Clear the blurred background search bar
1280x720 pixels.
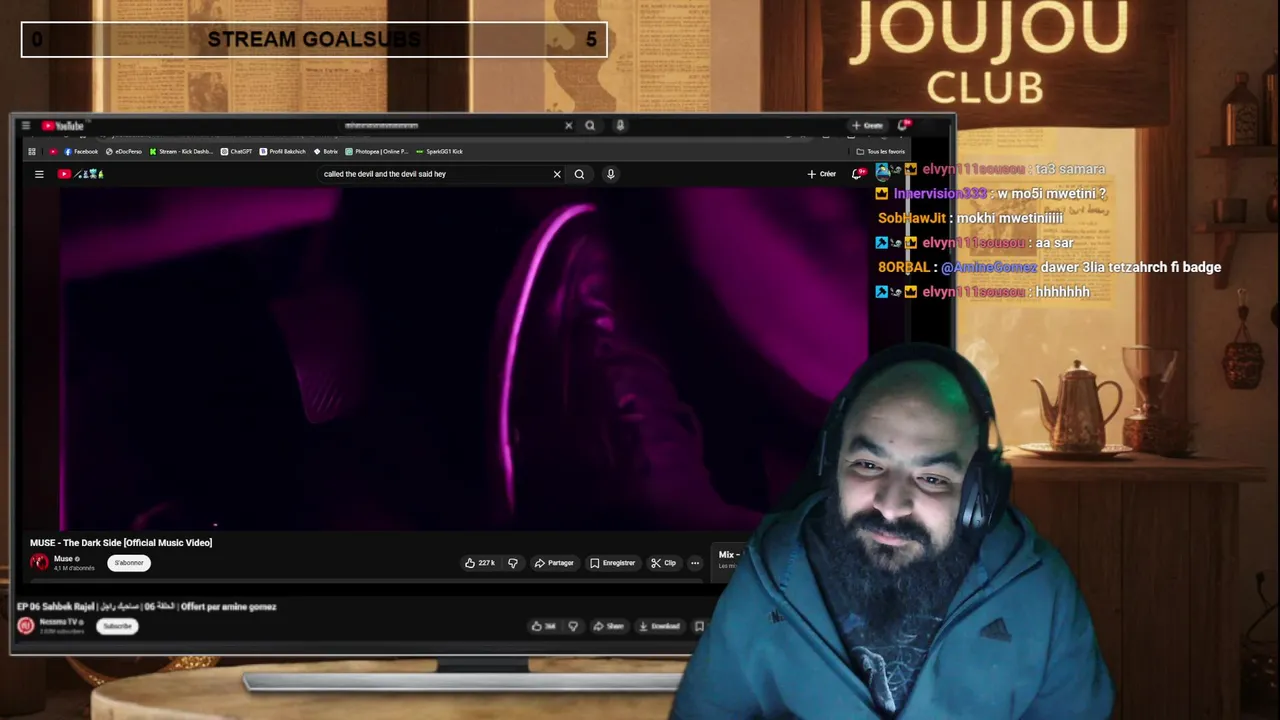pos(569,126)
